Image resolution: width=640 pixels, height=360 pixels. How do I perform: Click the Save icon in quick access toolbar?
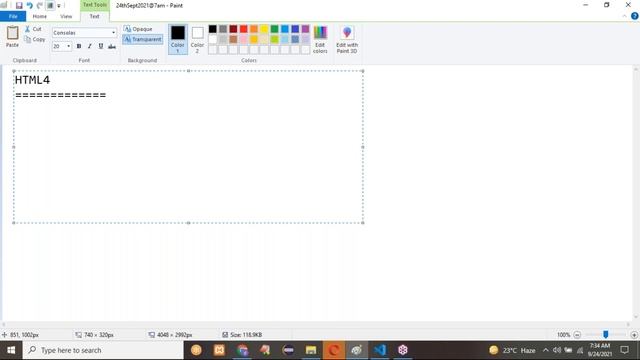click(19, 5)
